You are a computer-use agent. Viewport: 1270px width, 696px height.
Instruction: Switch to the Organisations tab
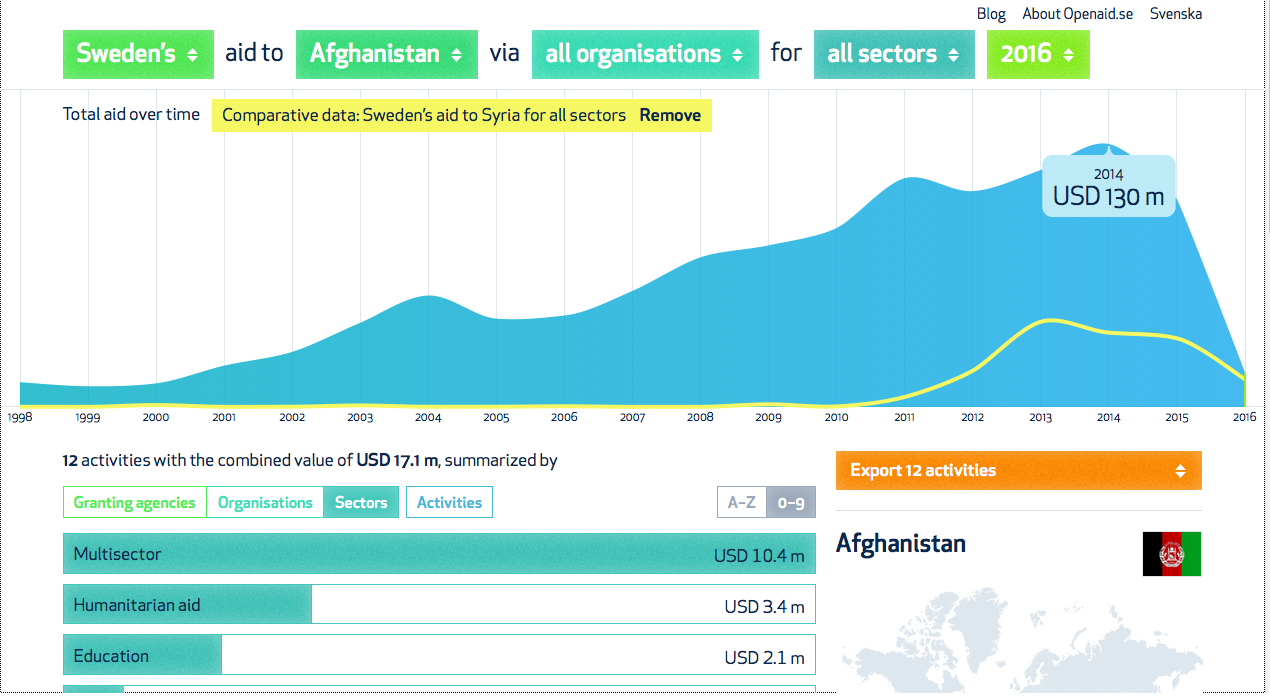pyautogui.click(x=265, y=502)
